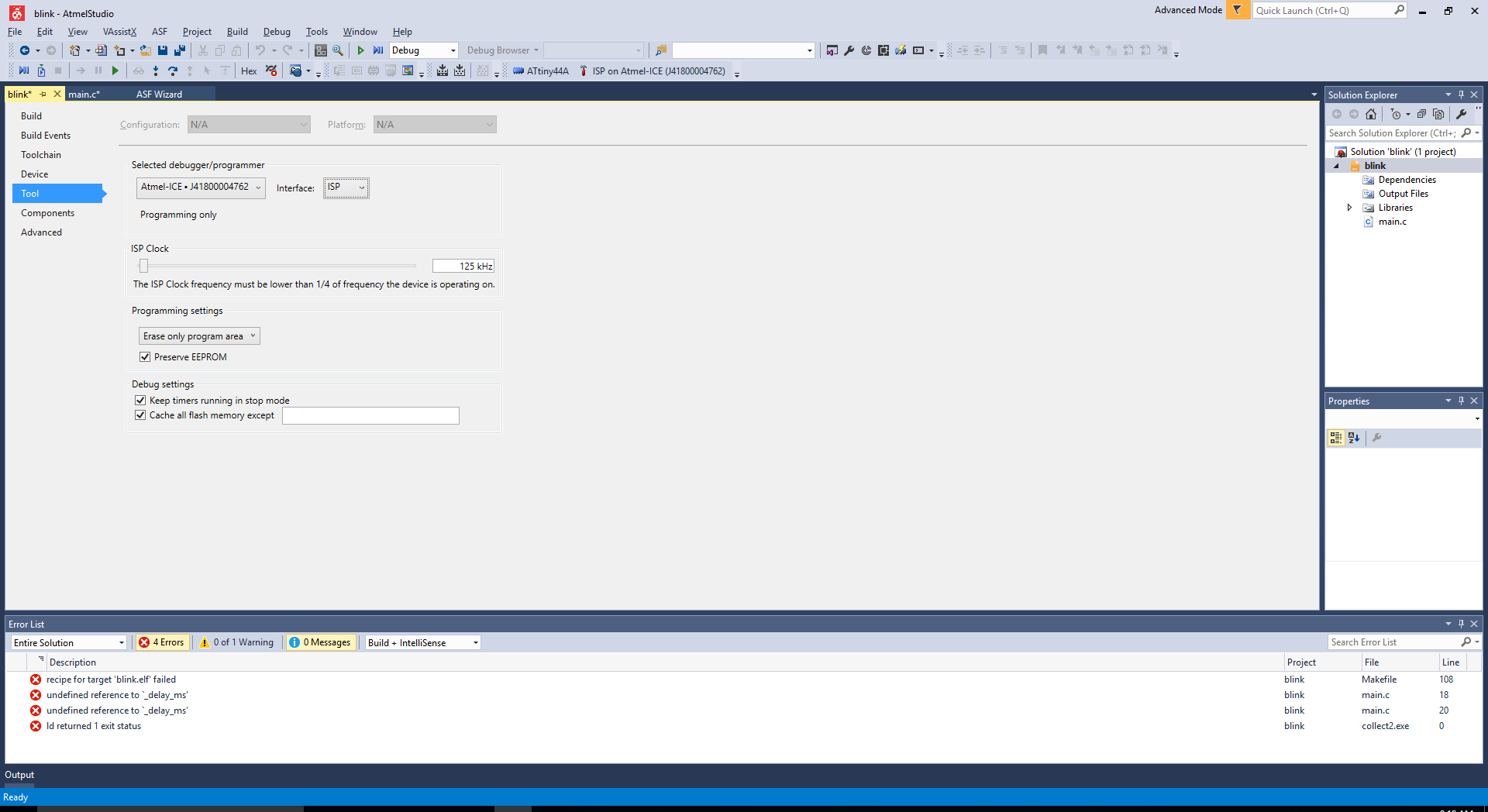This screenshot has width=1488, height=812.
Task: Select the Toolchain settings page
Action: 41,155
